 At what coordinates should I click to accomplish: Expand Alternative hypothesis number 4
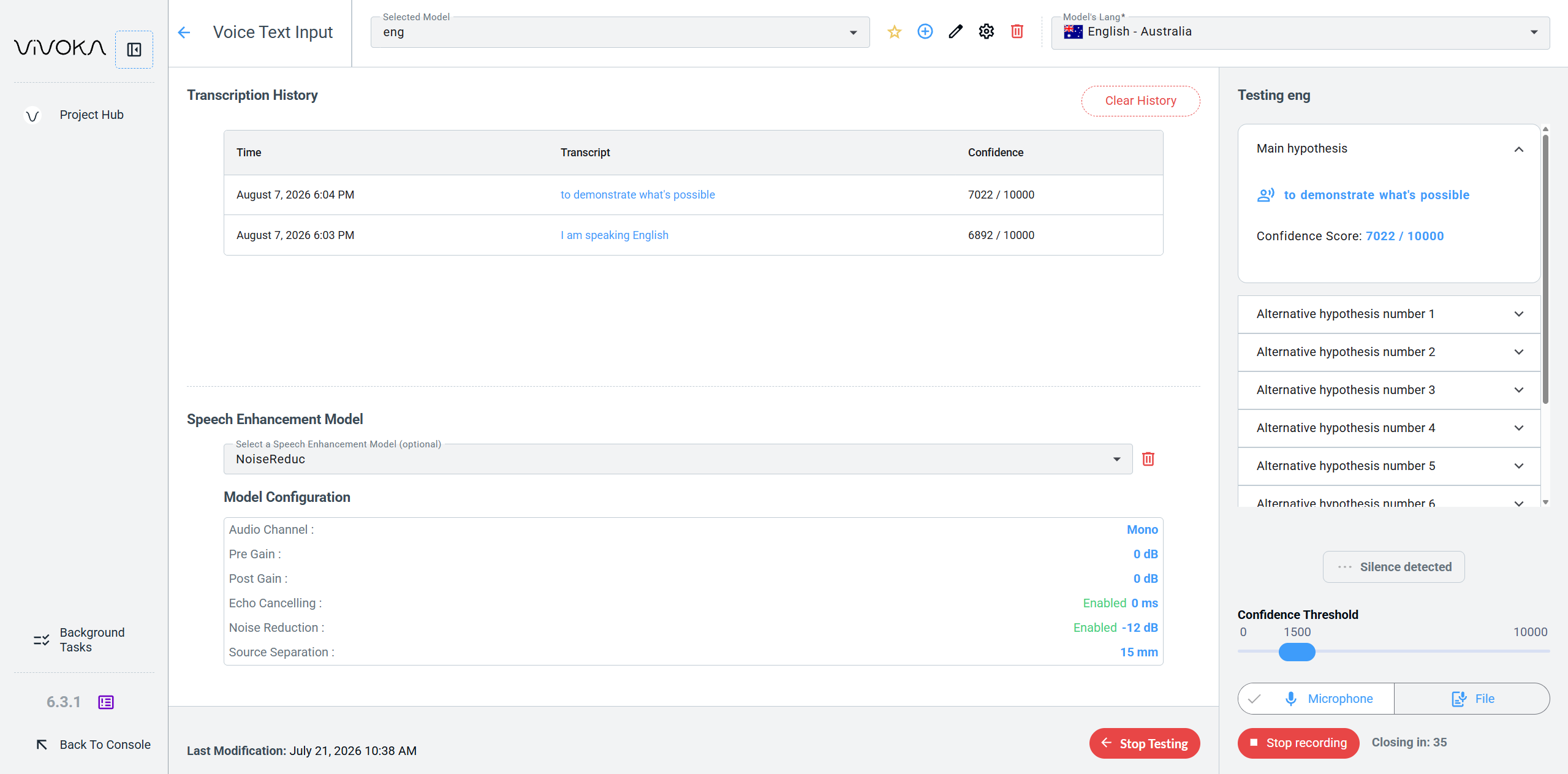point(1388,428)
